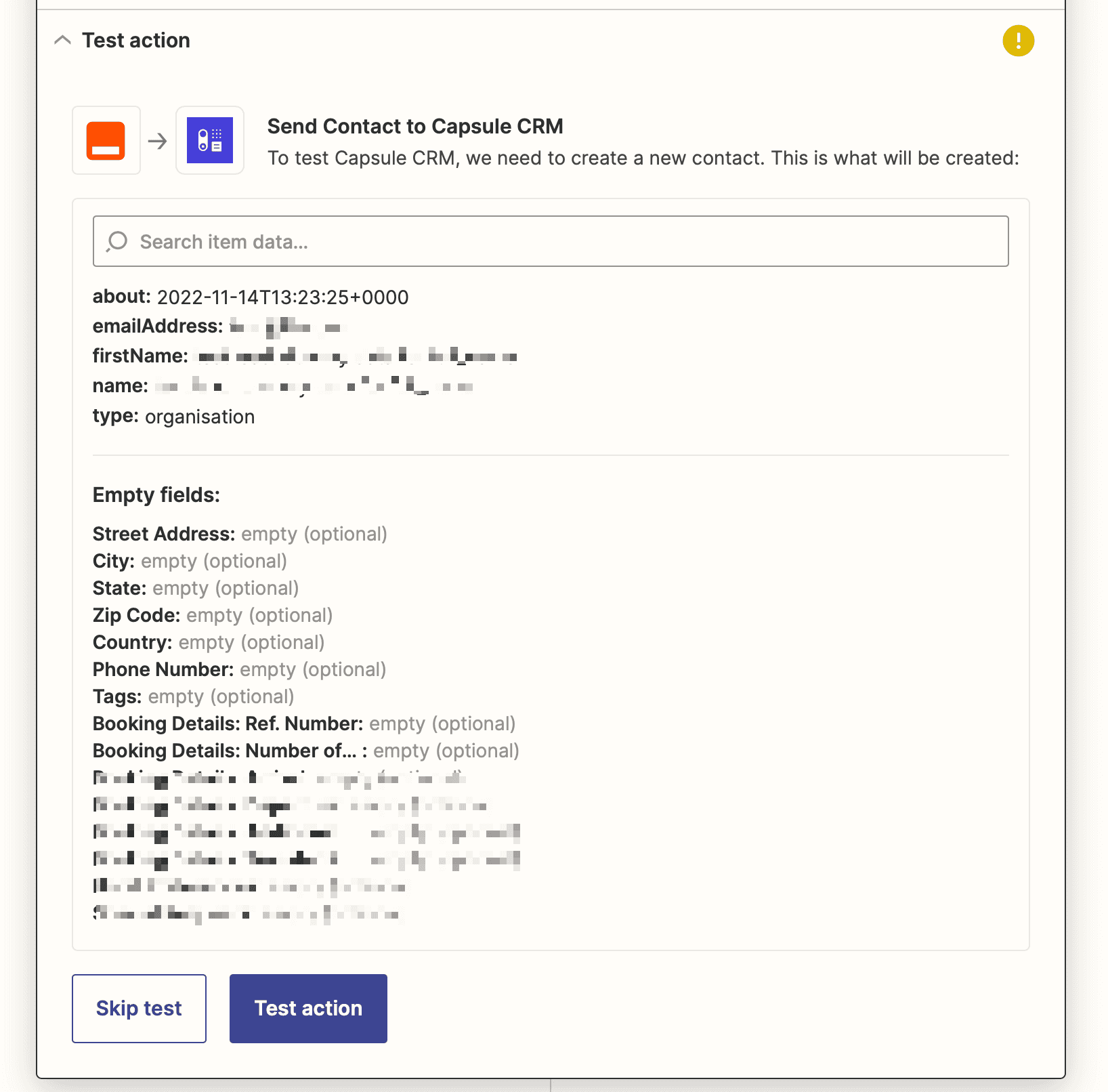Click the Phone Number empty field row
Viewport: 1108px width, 1092px height.
point(239,669)
